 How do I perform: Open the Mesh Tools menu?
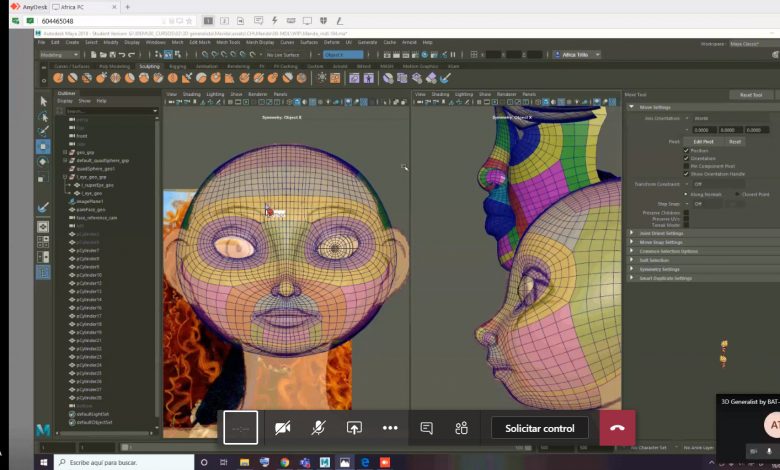[x=228, y=42]
